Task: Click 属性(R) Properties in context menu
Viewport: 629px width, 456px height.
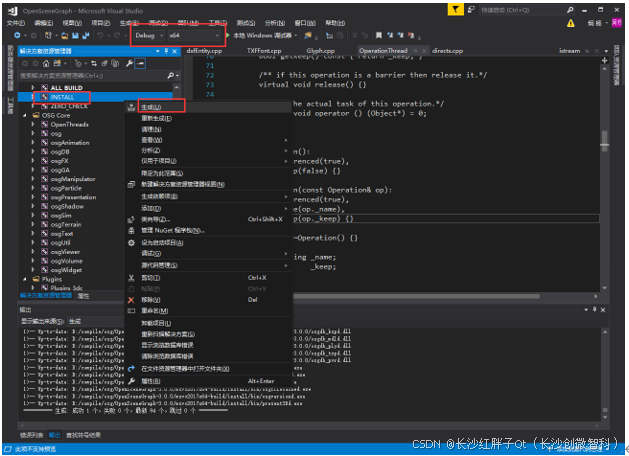Action: click(x=151, y=381)
